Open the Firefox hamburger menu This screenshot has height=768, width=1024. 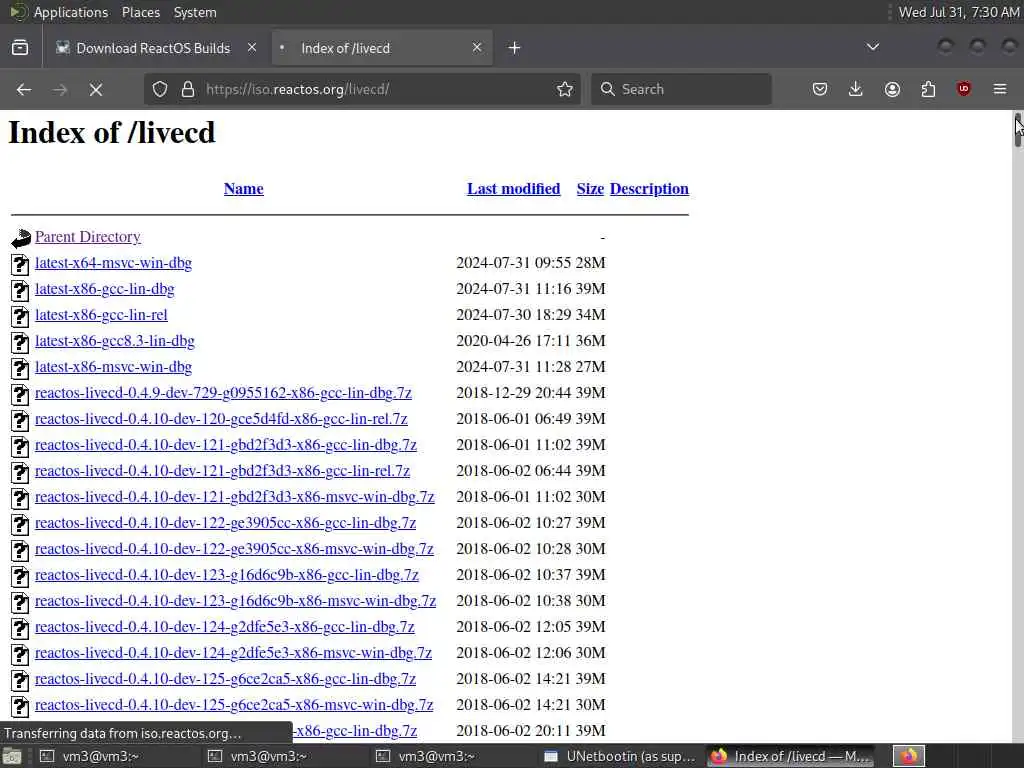click(1000, 89)
